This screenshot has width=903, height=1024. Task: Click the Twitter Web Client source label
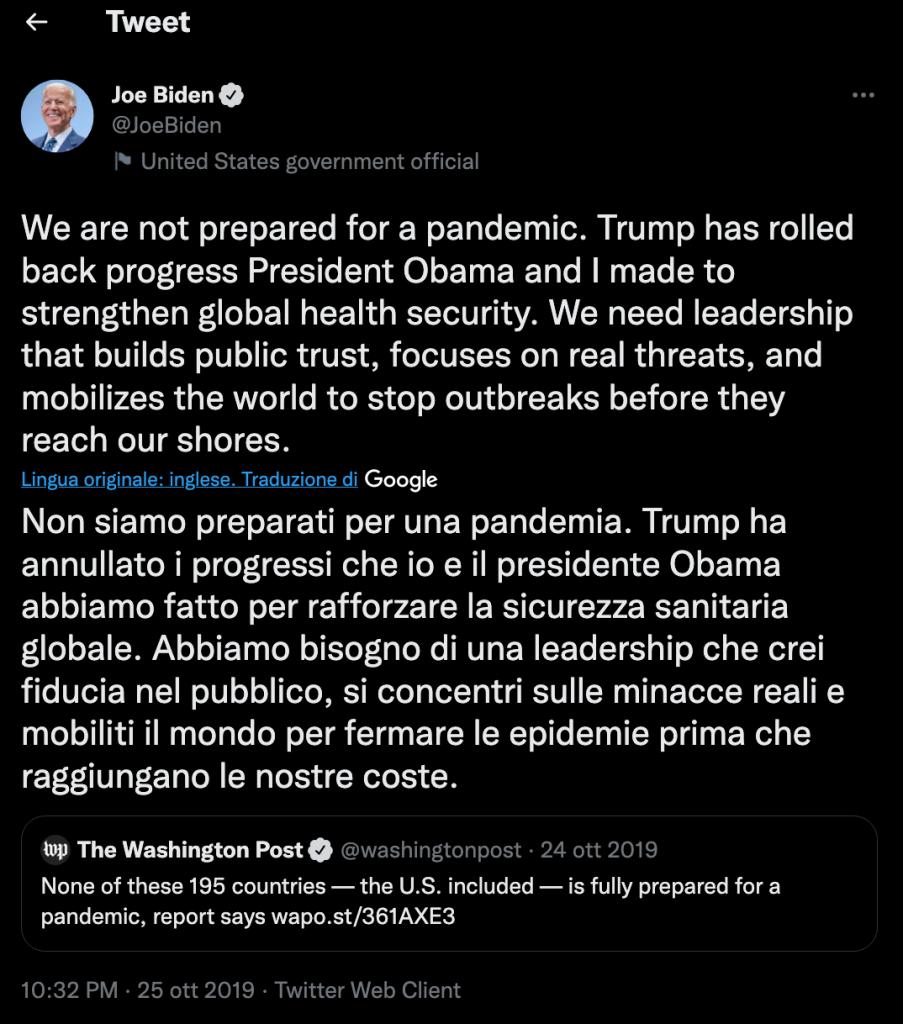click(x=367, y=990)
